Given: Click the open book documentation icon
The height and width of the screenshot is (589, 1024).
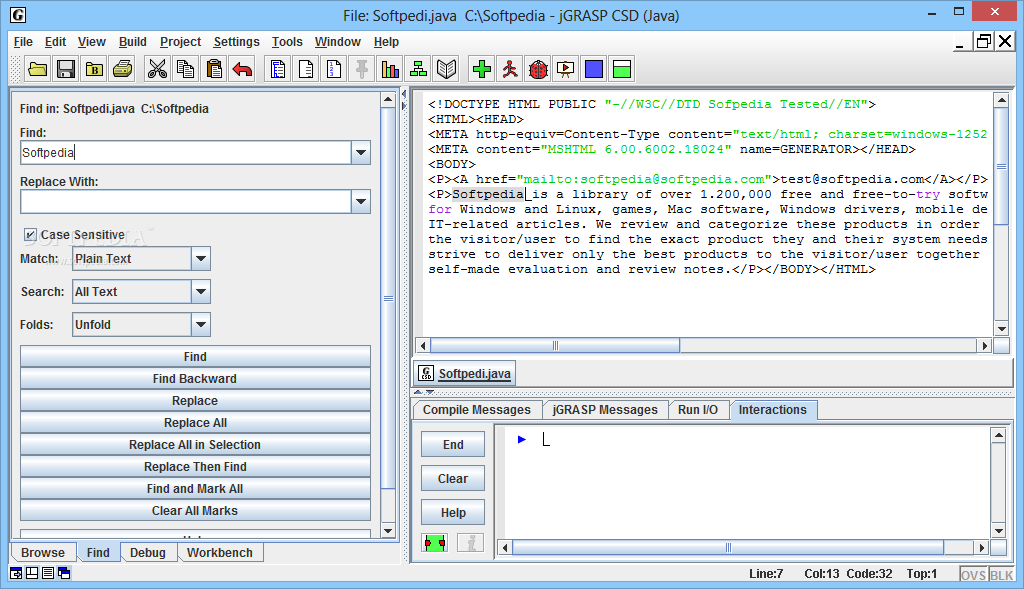Looking at the screenshot, I should pos(446,69).
